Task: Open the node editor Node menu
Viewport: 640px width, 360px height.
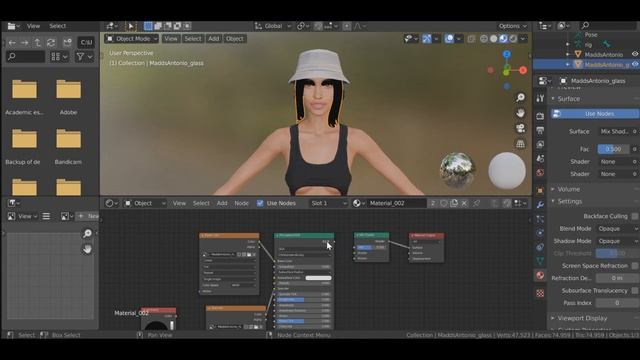Action: (241, 203)
